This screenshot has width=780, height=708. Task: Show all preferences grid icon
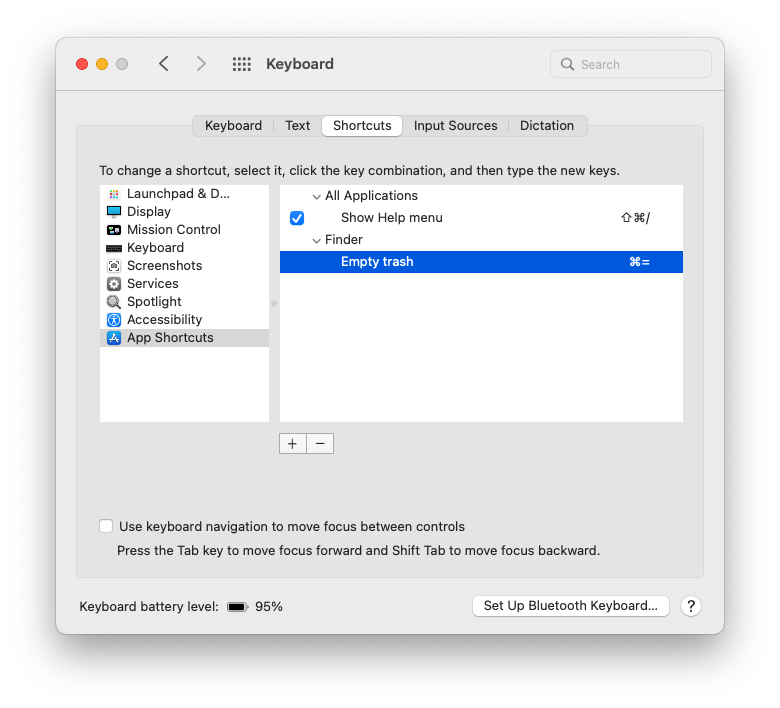[242, 64]
